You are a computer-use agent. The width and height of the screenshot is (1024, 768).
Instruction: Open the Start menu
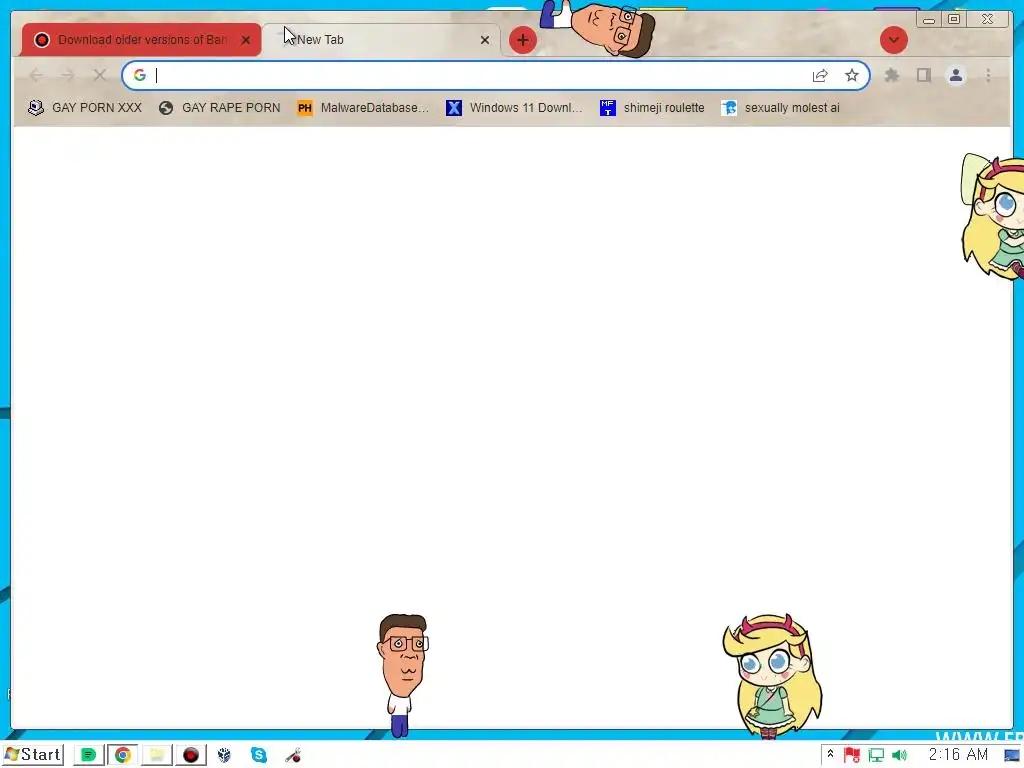pos(33,755)
